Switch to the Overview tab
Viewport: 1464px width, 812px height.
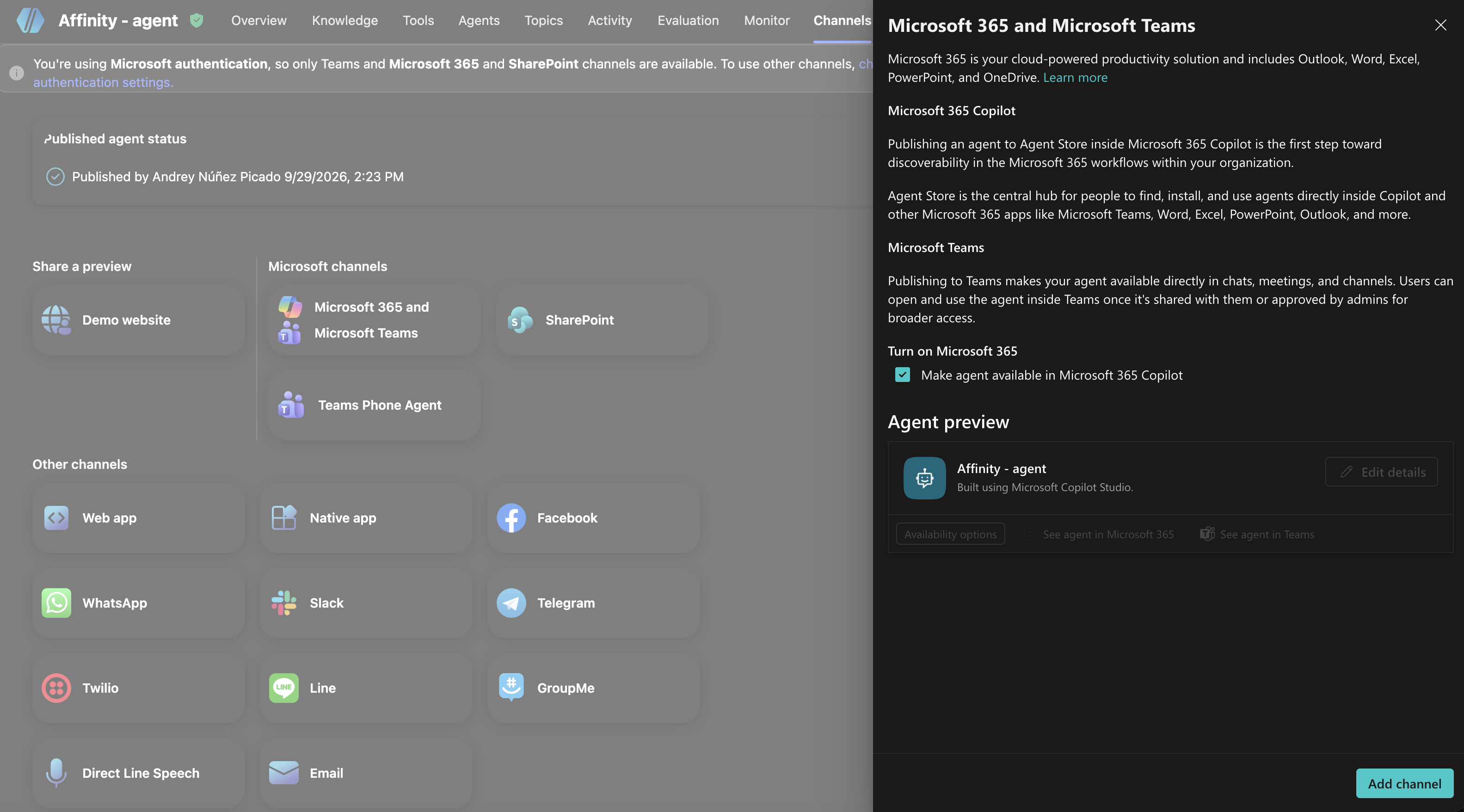(258, 20)
